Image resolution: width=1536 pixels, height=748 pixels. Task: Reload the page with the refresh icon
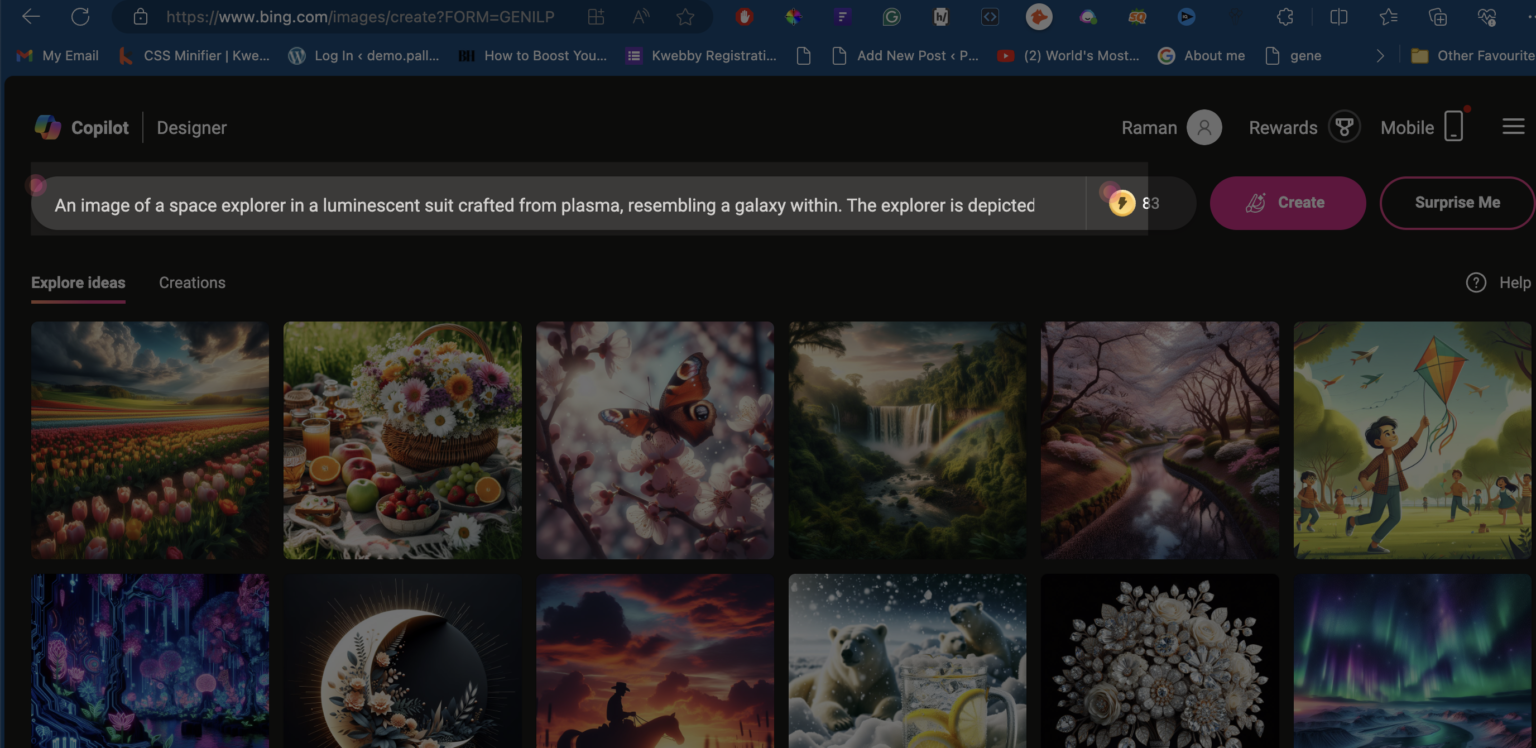click(81, 17)
